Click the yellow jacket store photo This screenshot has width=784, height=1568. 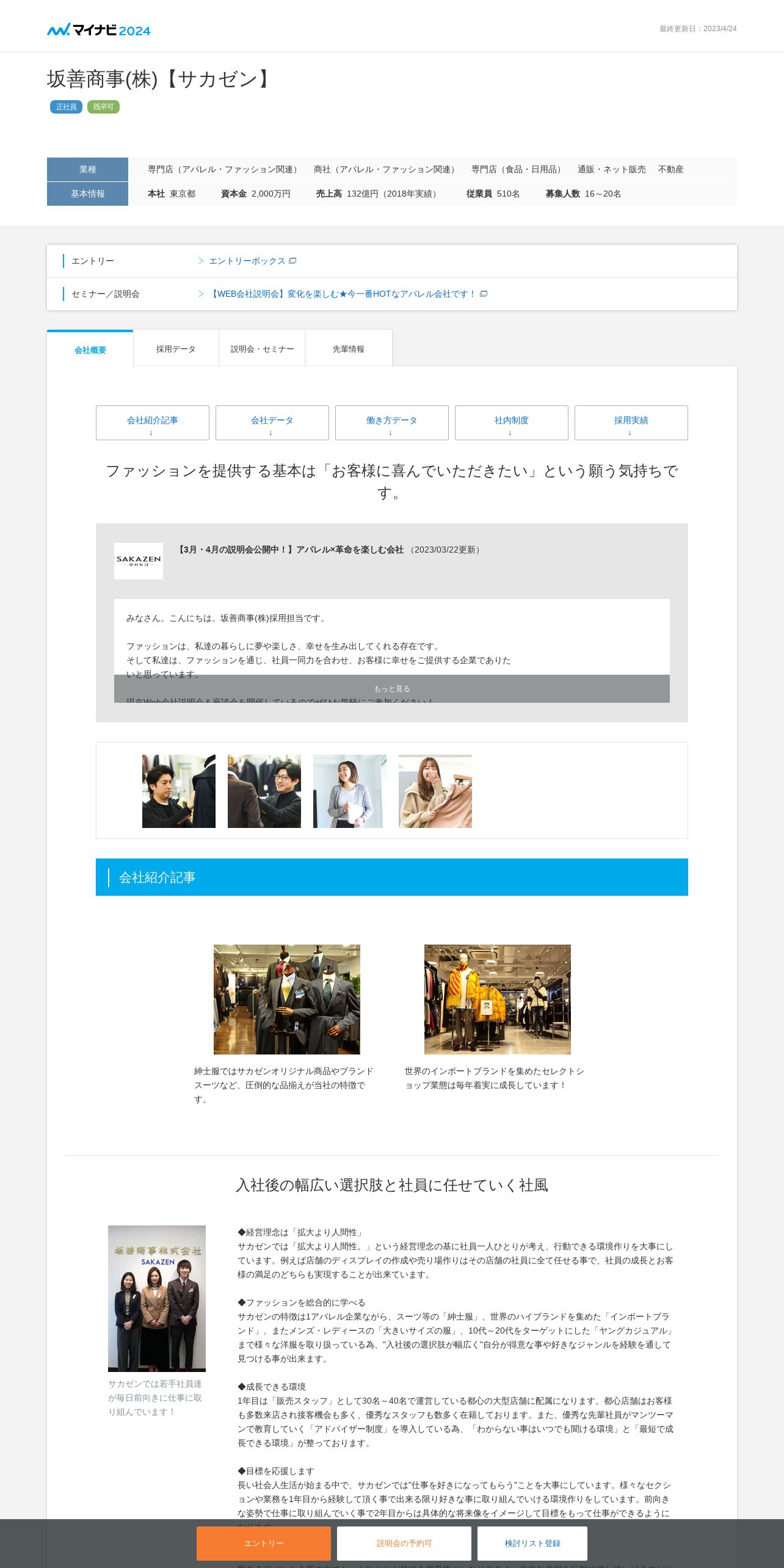498,1000
